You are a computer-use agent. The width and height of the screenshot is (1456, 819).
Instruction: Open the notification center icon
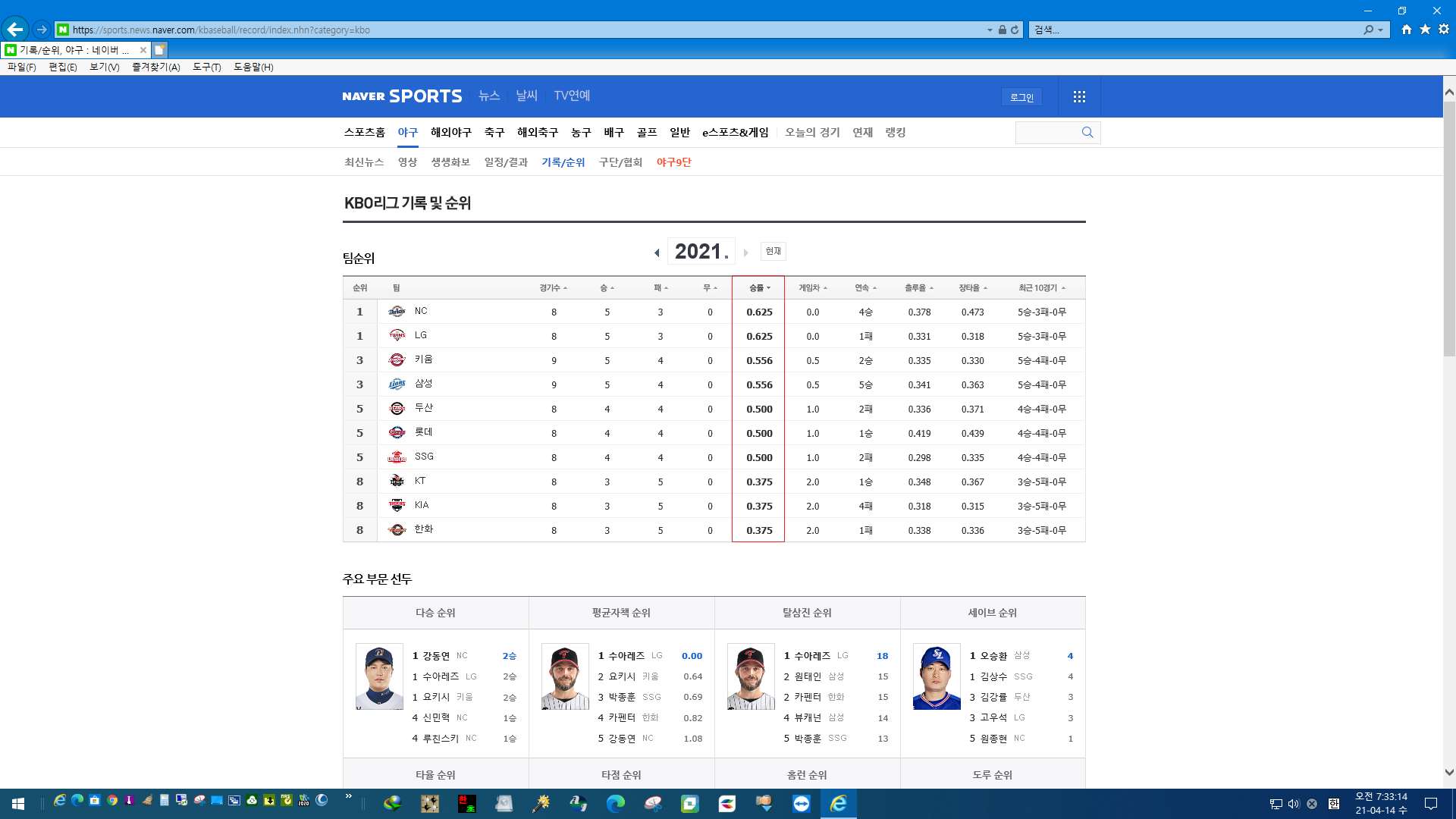(1431, 804)
